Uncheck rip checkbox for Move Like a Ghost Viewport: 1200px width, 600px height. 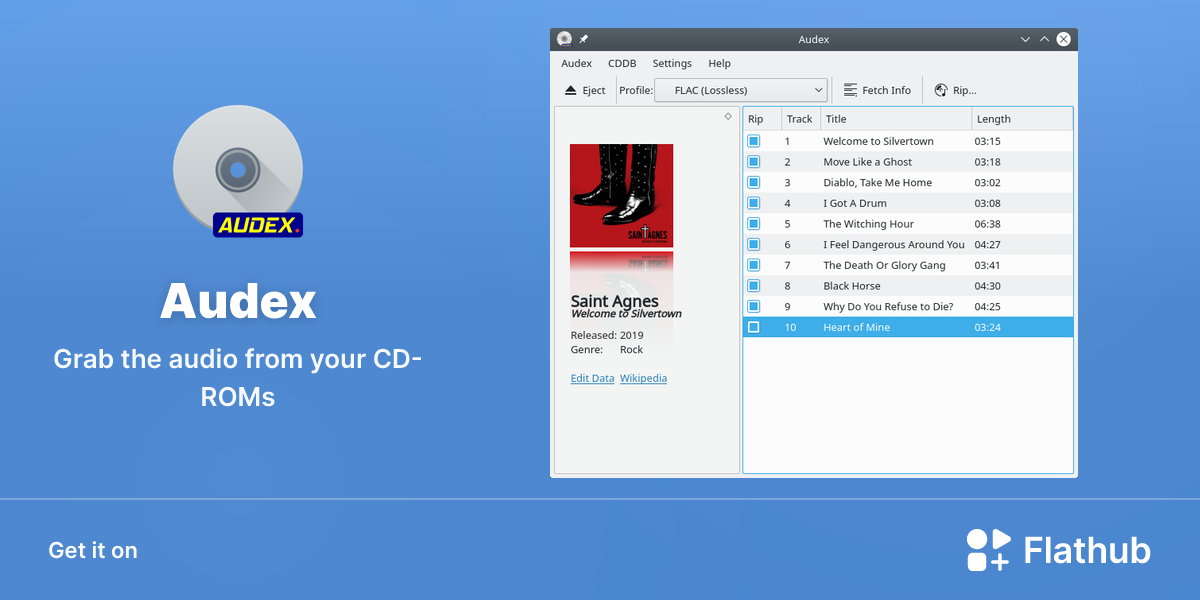tap(754, 162)
